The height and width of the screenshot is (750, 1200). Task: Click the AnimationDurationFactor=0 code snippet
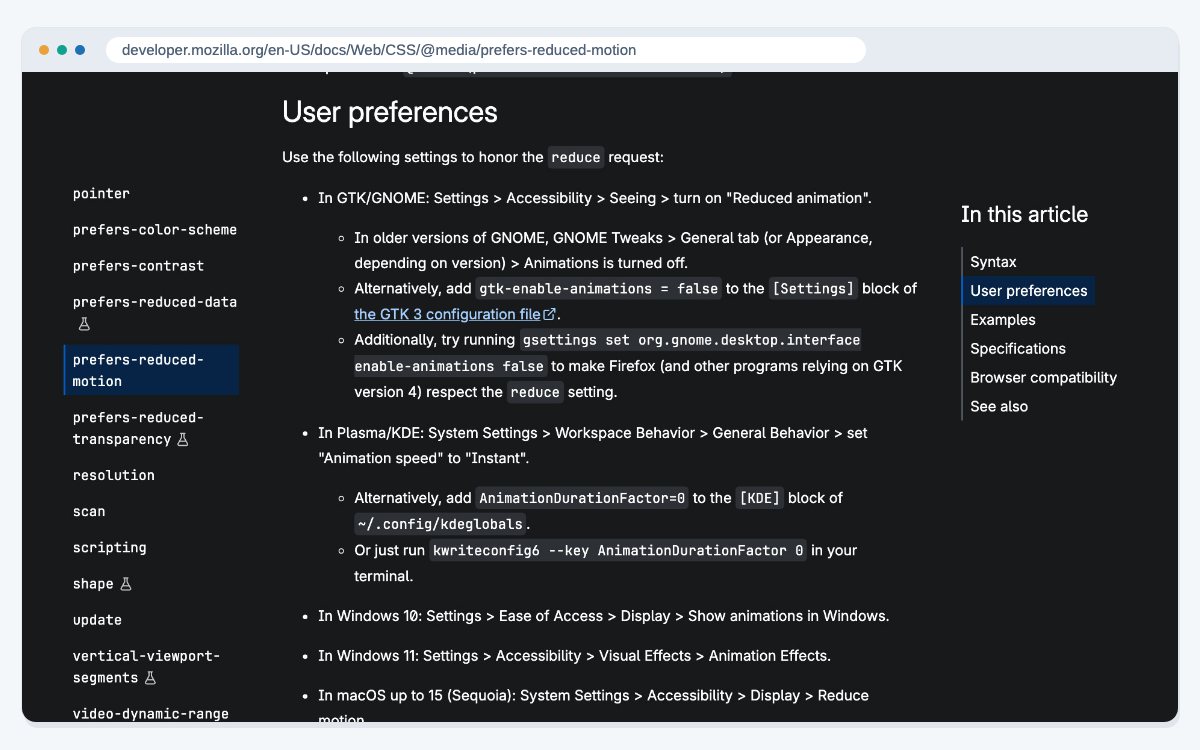(x=582, y=498)
